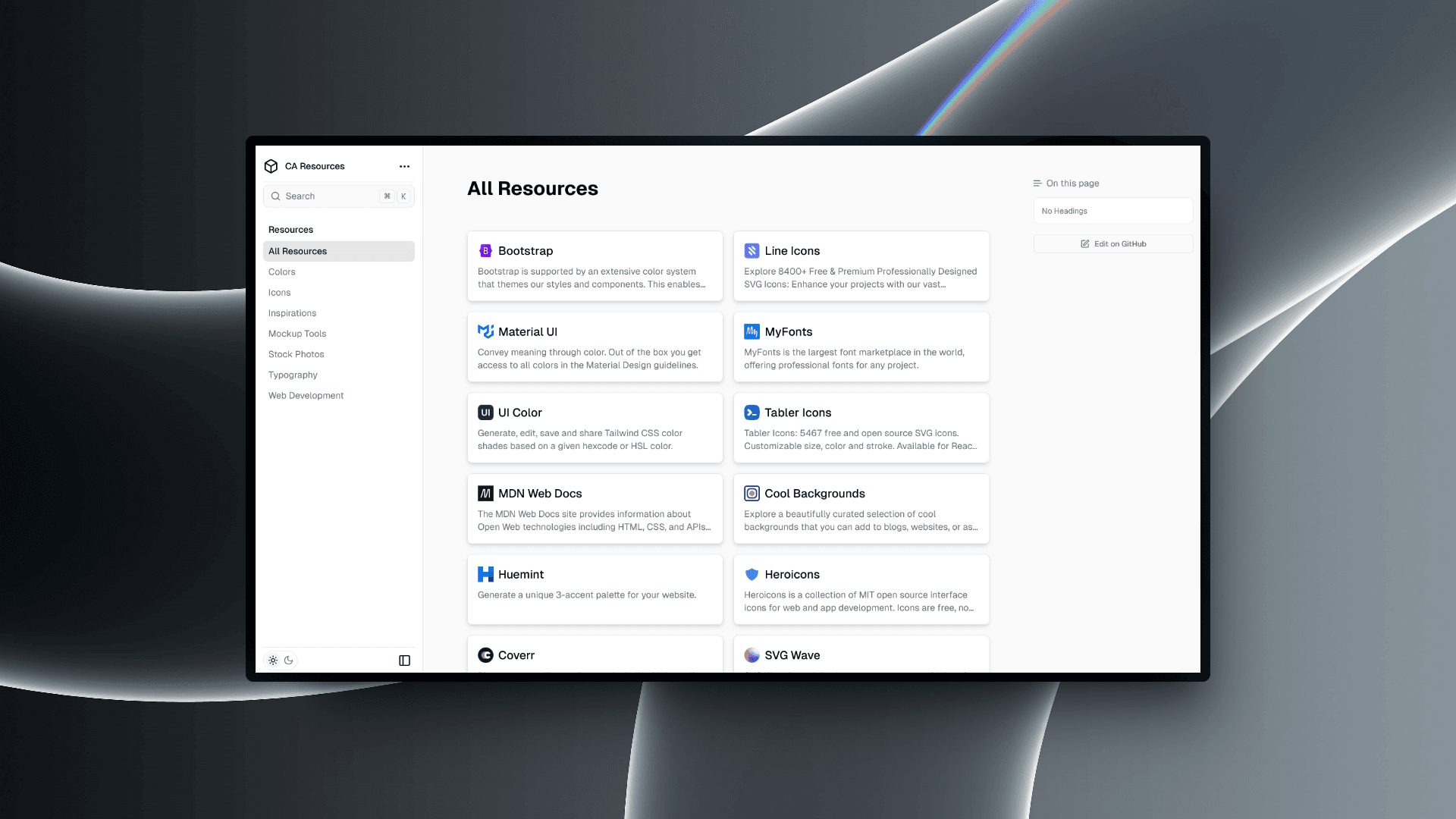The image size is (1456, 819).
Task: Expand the Icons section in sidebar
Action: pyautogui.click(x=280, y=292)
